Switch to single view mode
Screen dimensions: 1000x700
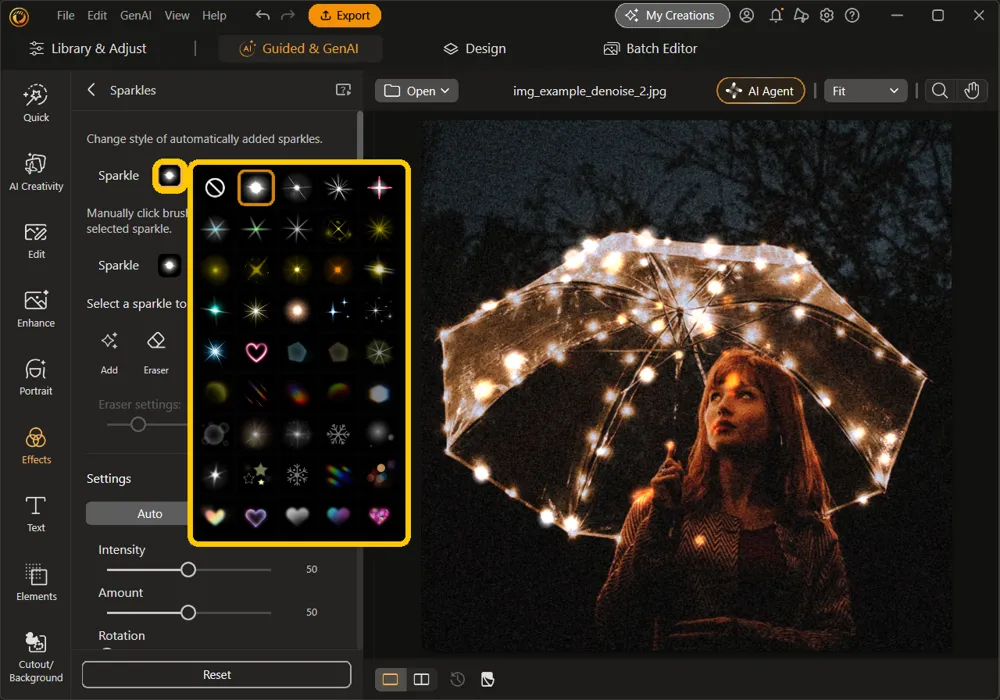click(x=390, y=679)
